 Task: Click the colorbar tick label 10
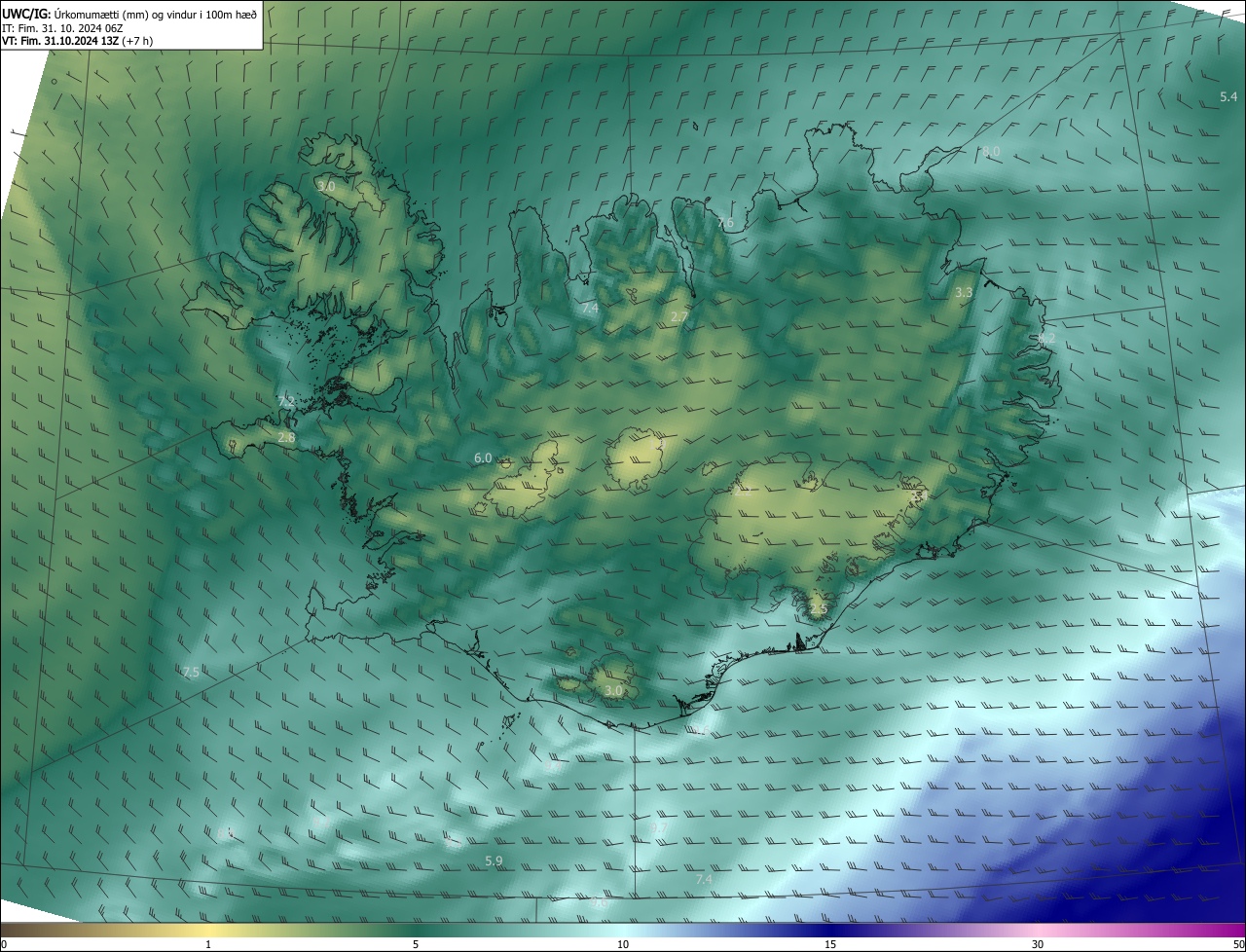click(623, 944)
